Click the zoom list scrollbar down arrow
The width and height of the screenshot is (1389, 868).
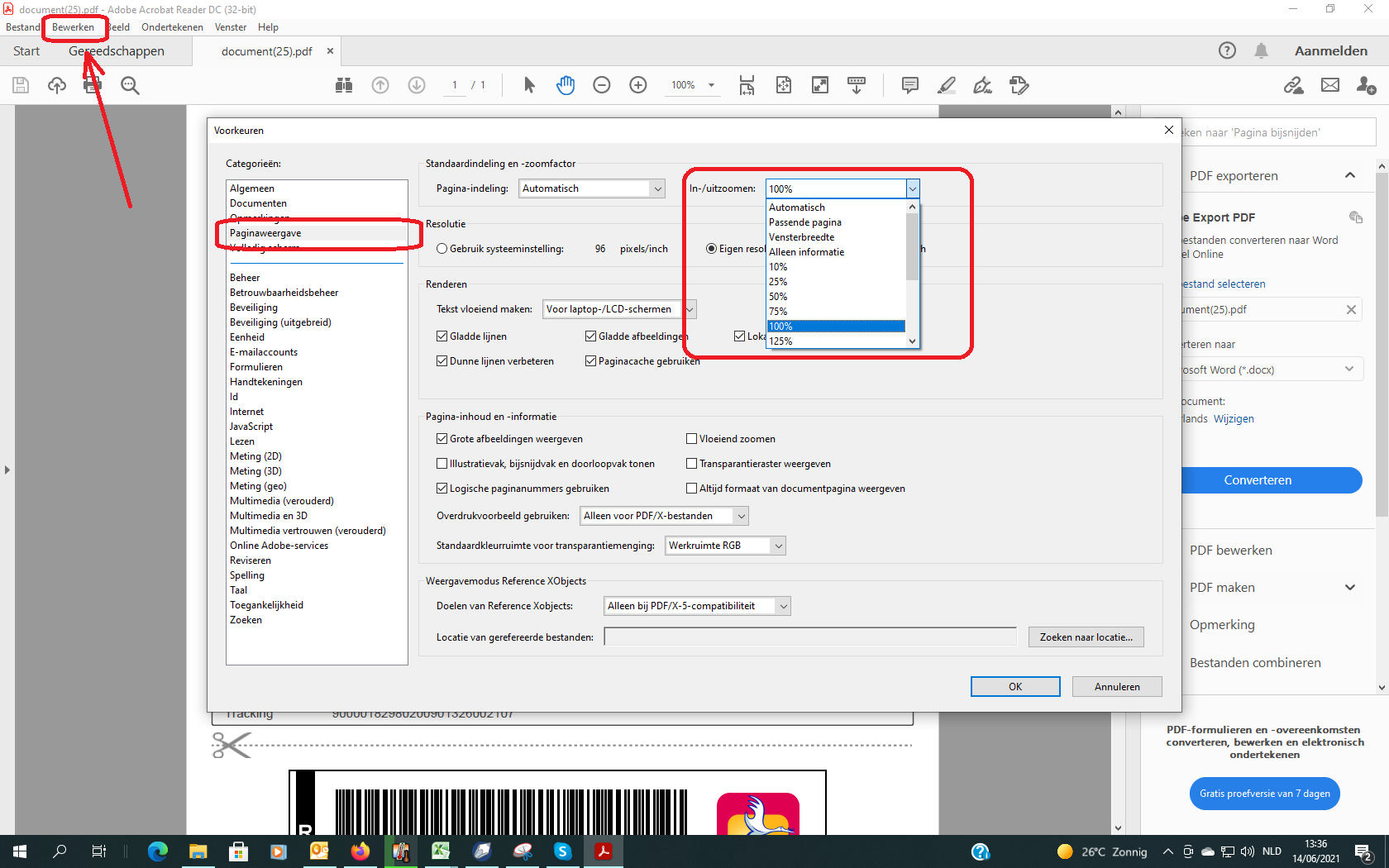pos(912,341)
